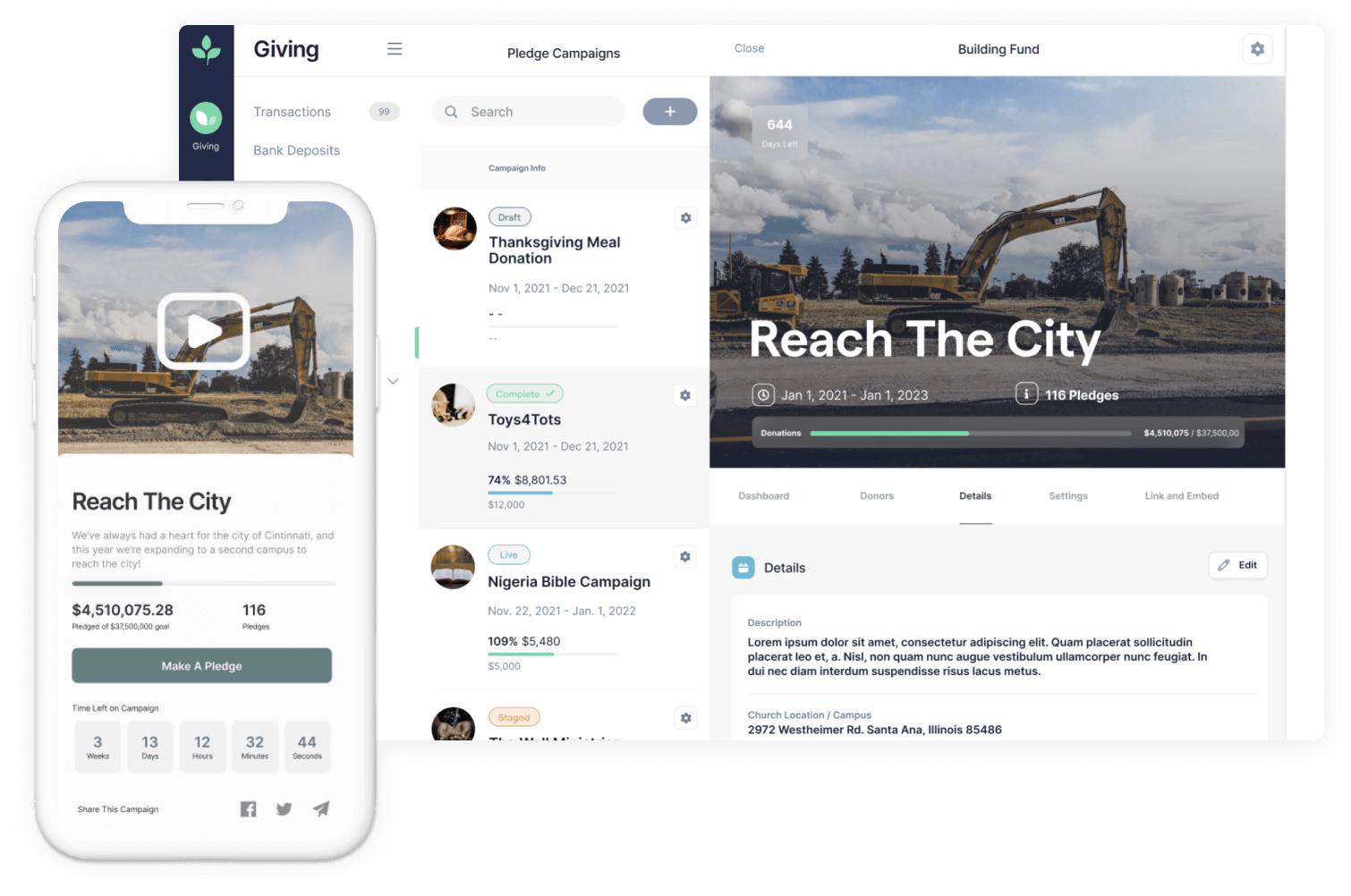Open the Link and Embed tab
This screenshot has height=896, width=1351.
click(x=1182, y=496)
